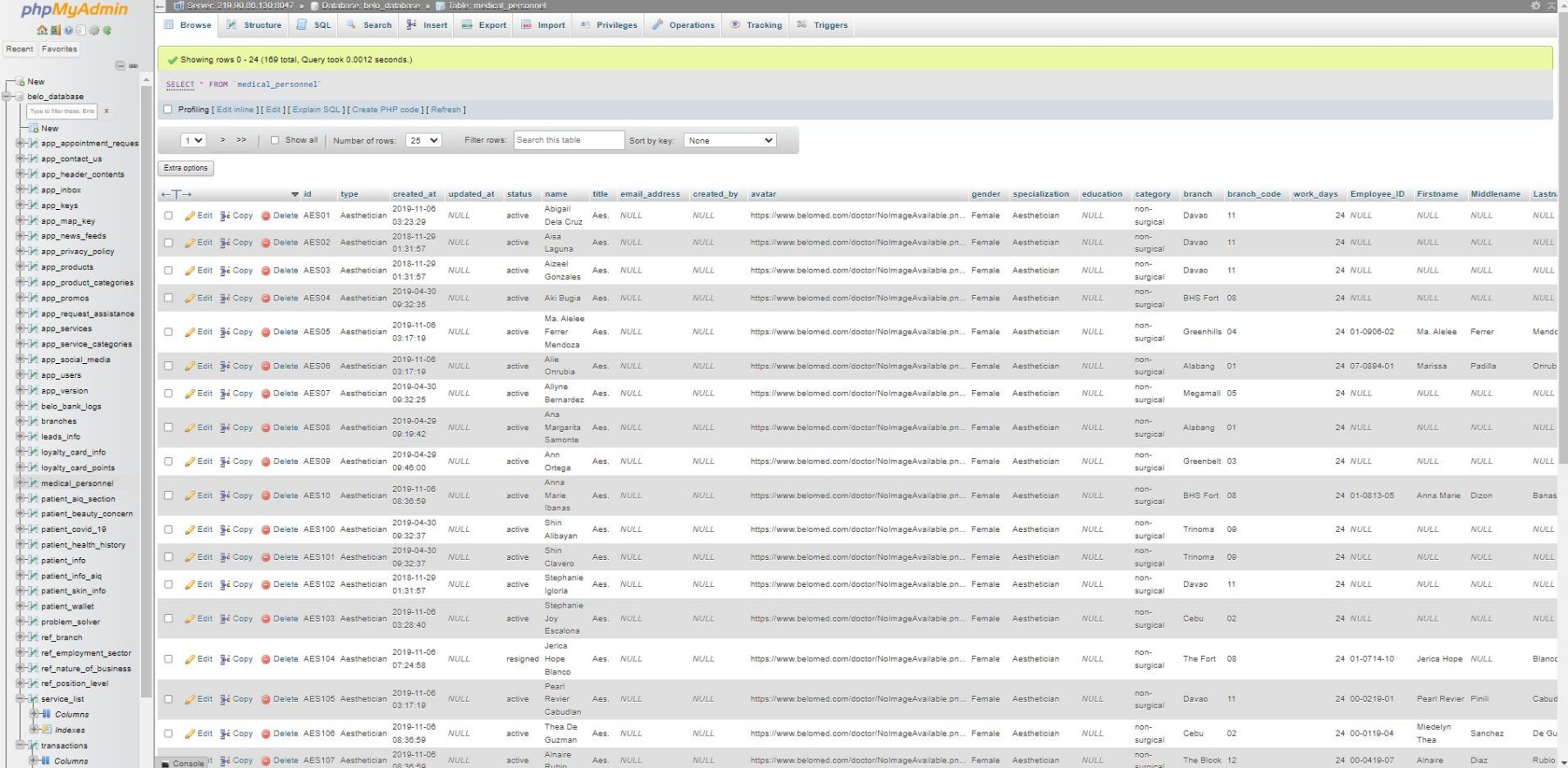This screenshot has width=1568, height=768.
Task: Select row AES04 checkbox
Action: (x=168, y=299)
